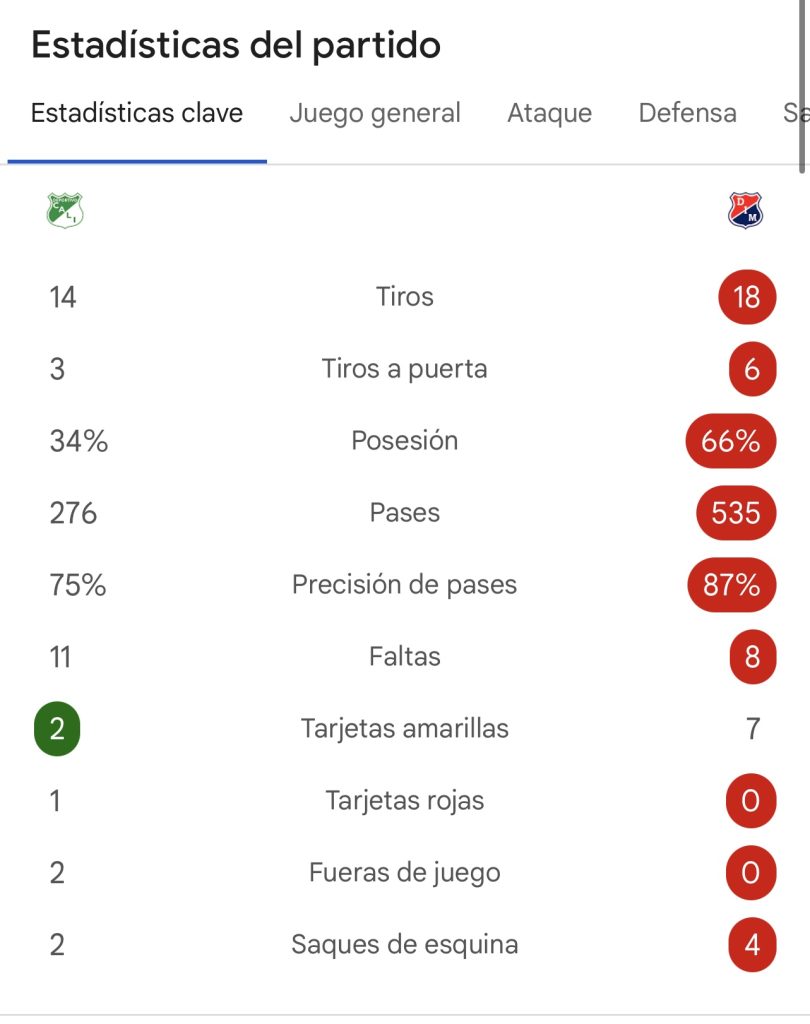Image resolution: width=810 pixels, height=1024 pixels.
Task: Click the Independiente Medellín team crest
Action: 745,210
